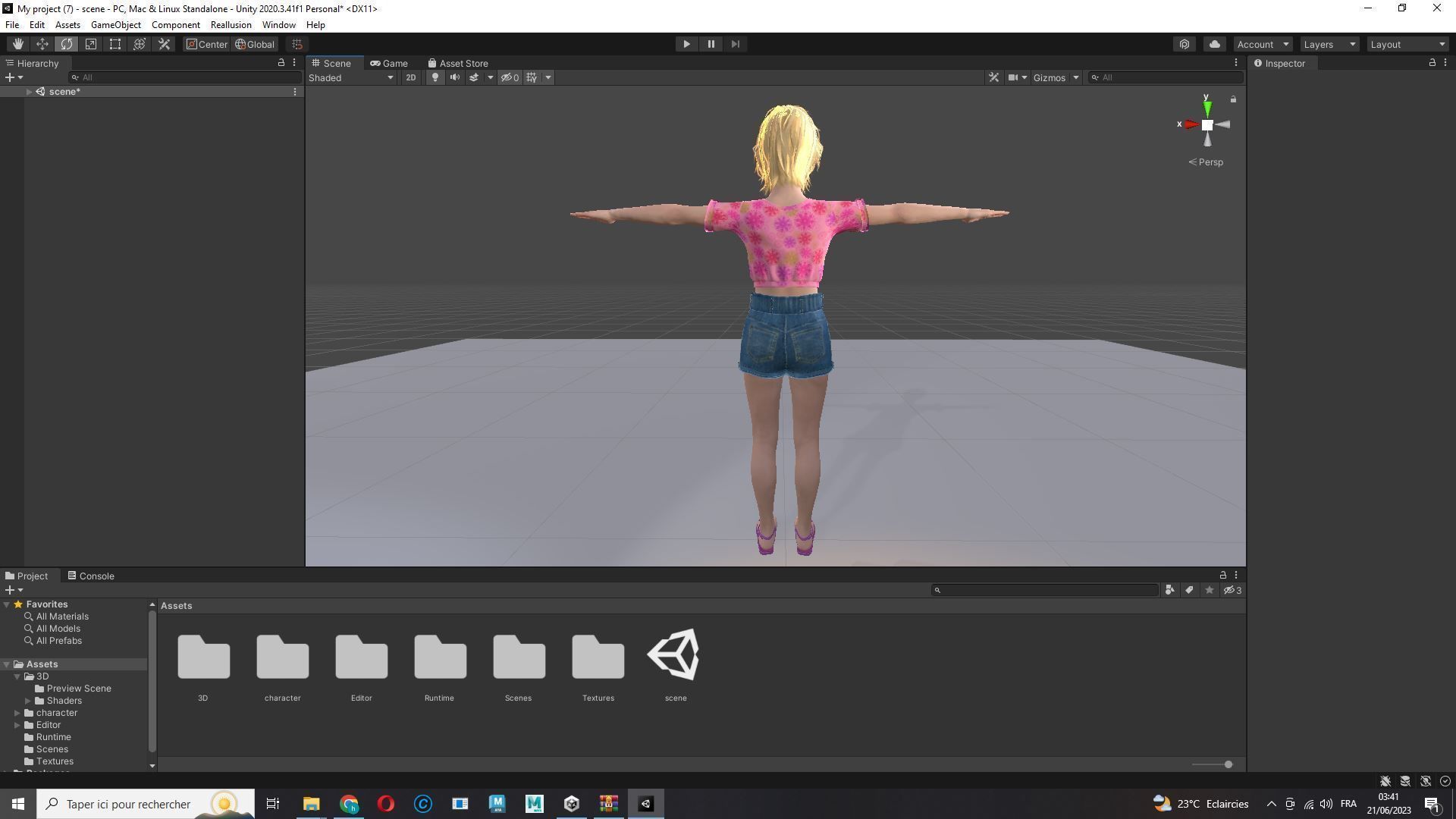Lock the Hierarchy panel
1456x819 pixels.
click(281, 63)
